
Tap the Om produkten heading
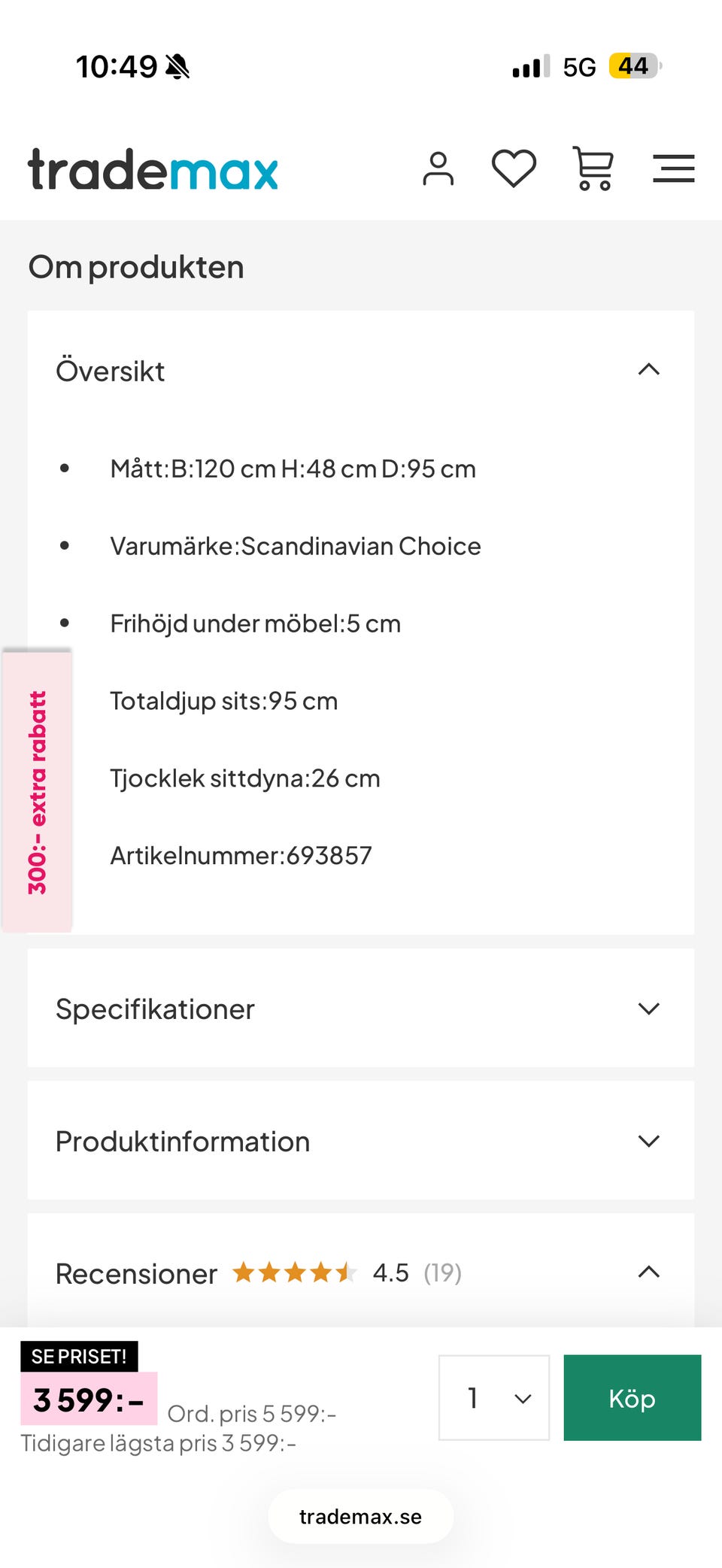click(x=136, y=267)
